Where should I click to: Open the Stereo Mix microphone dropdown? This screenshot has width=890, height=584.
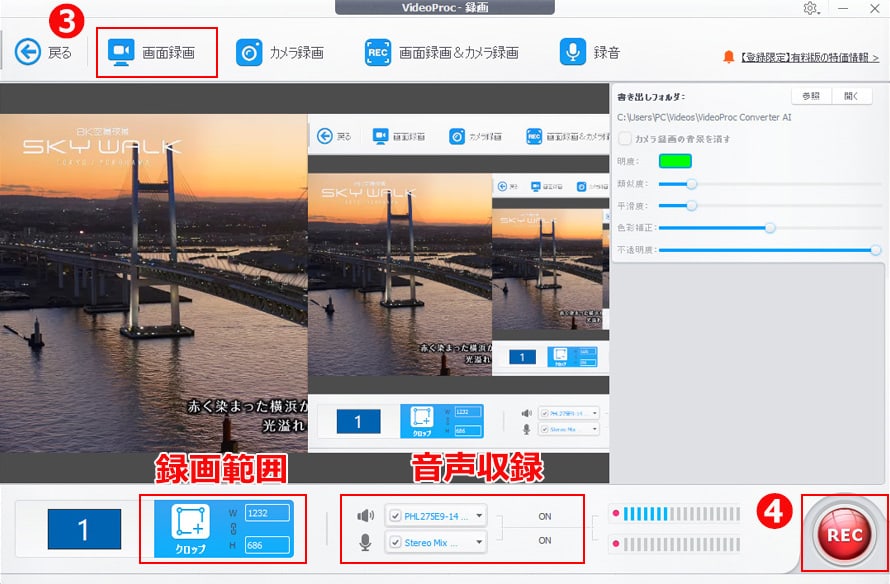[477, 543]
